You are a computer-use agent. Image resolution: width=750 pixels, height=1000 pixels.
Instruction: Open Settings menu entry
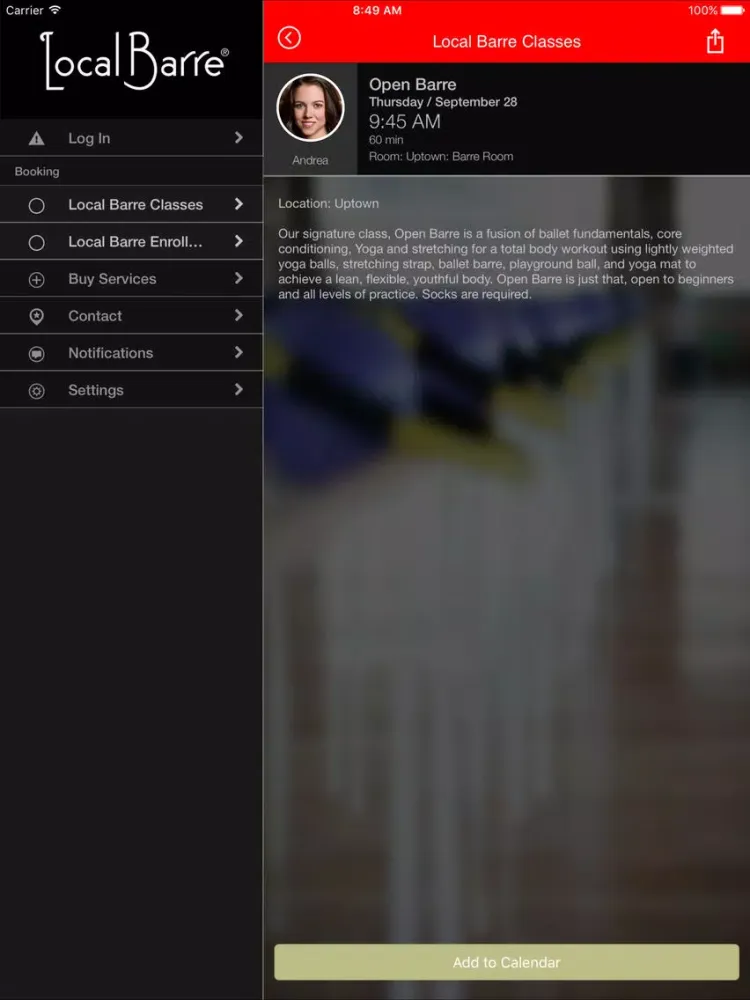pos(131,389)
